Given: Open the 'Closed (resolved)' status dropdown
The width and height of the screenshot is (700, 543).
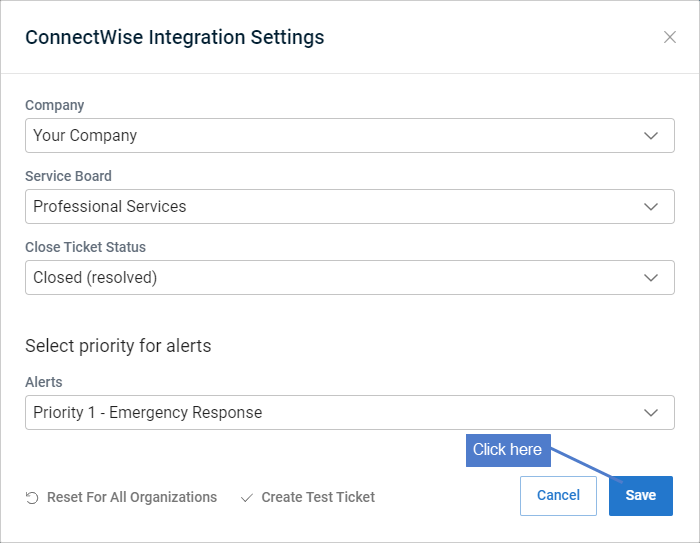Looking at the screenshot, I should point(350,278).
